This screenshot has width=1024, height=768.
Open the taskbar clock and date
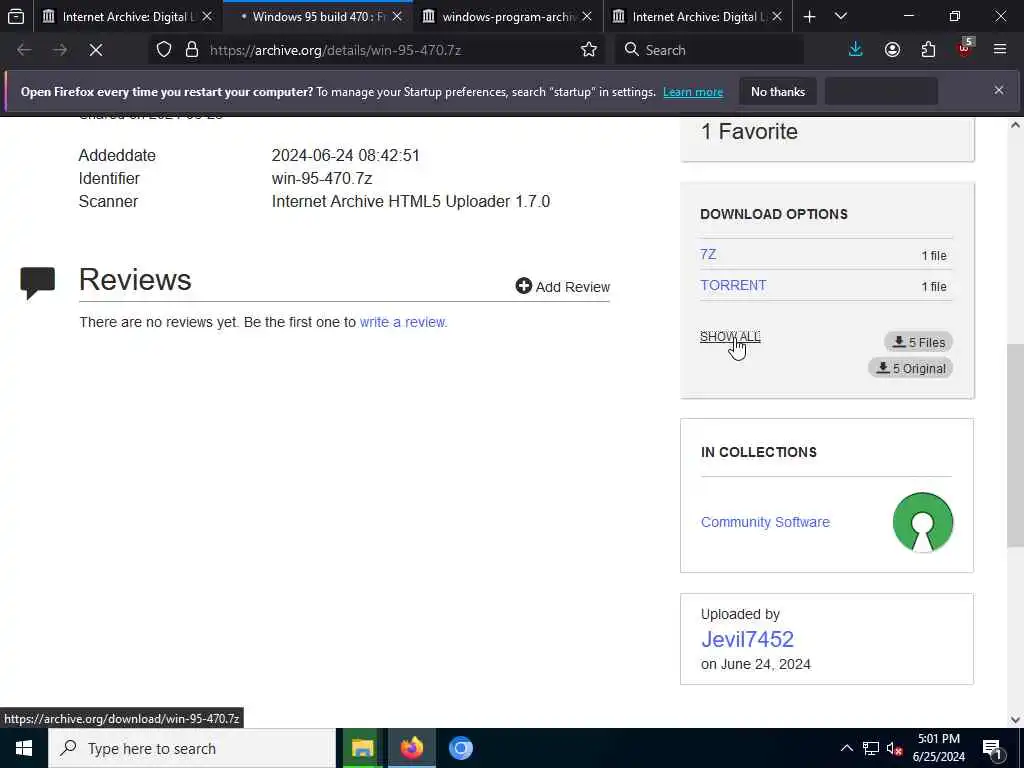click(938, 748)
